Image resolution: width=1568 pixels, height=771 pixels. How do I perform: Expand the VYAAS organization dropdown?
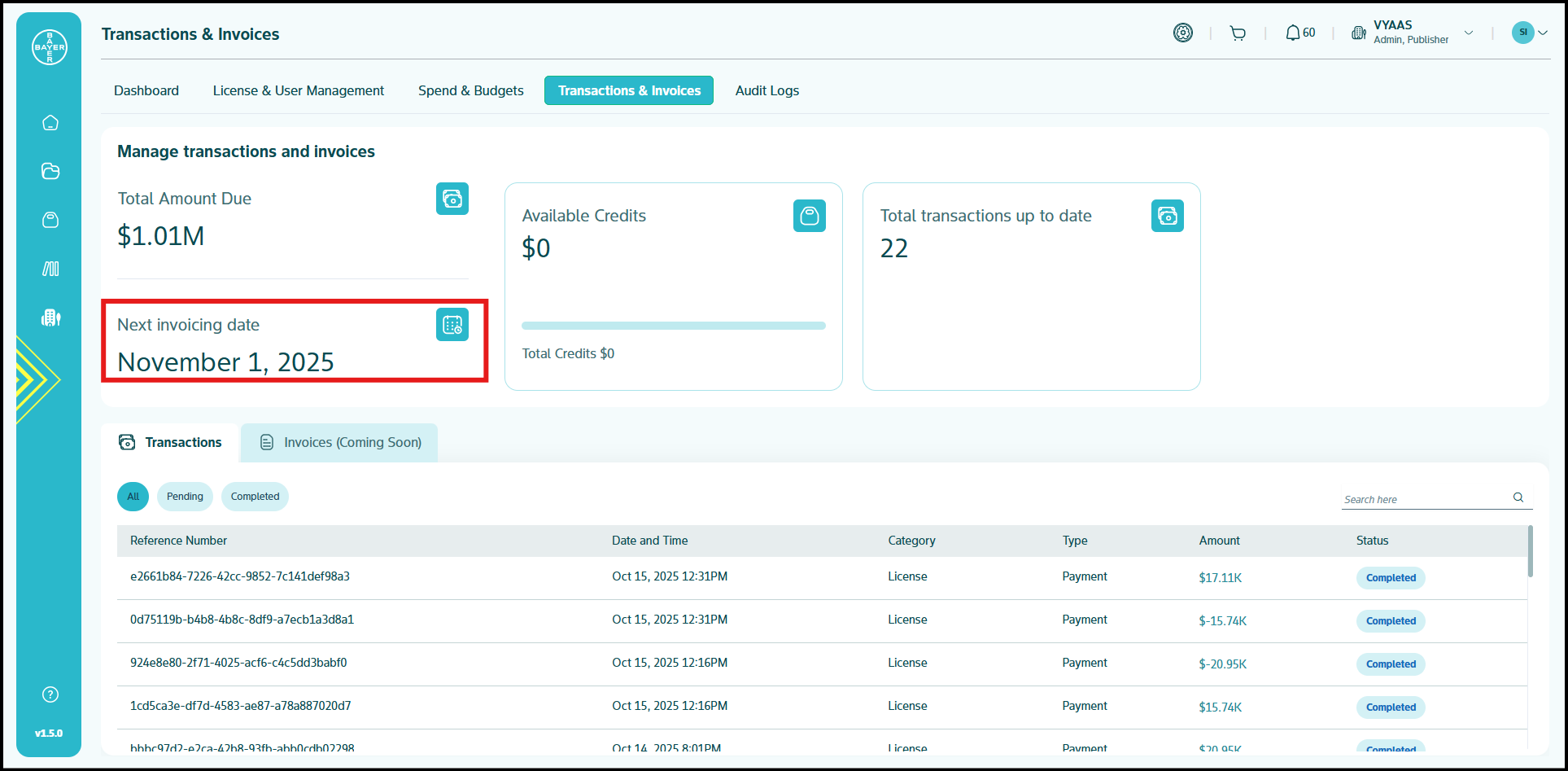(x=1468, y=33)
